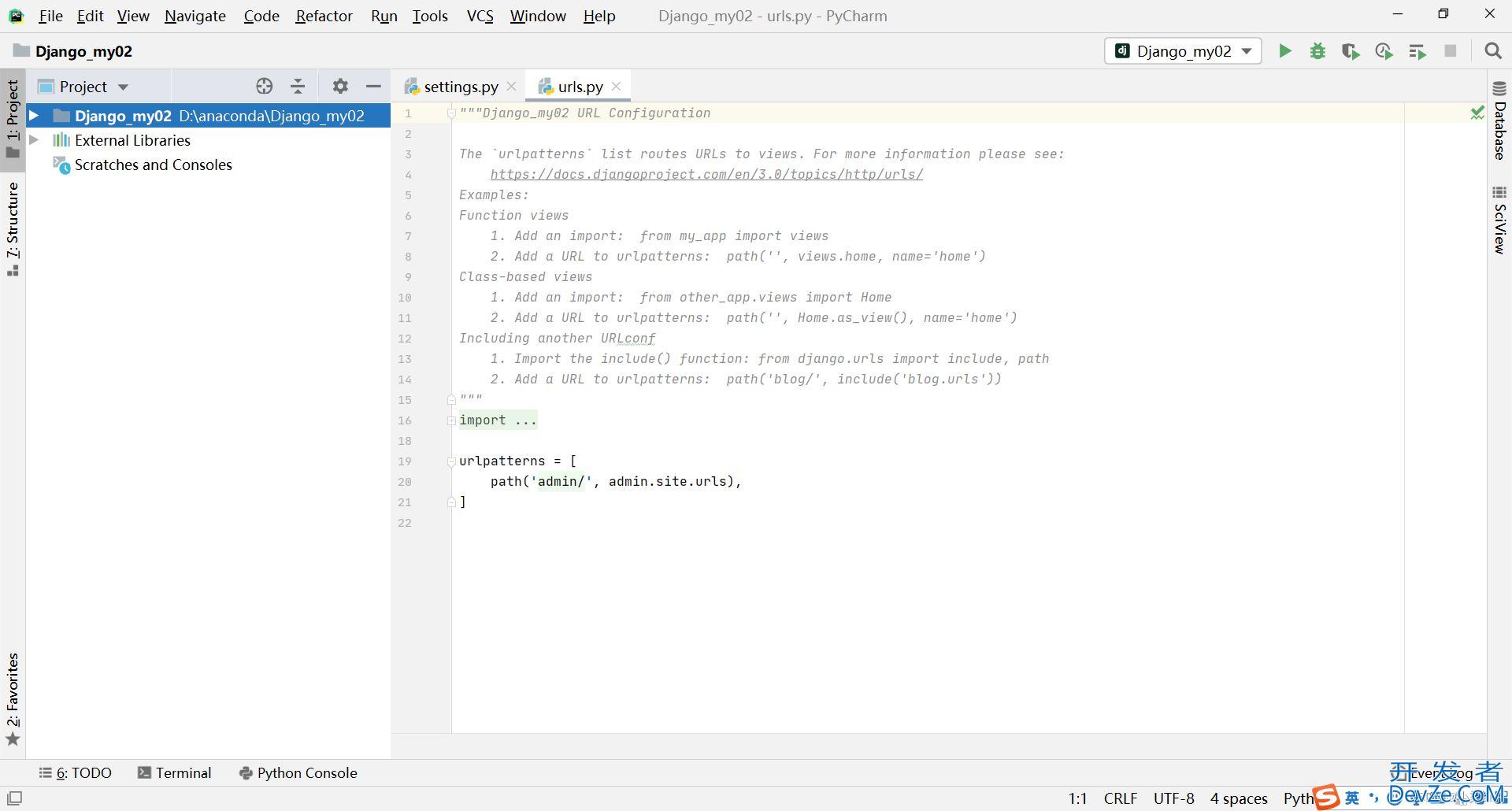
Task: Click the urlpatterns variable on line 19
Action: (x=502, y=461)
